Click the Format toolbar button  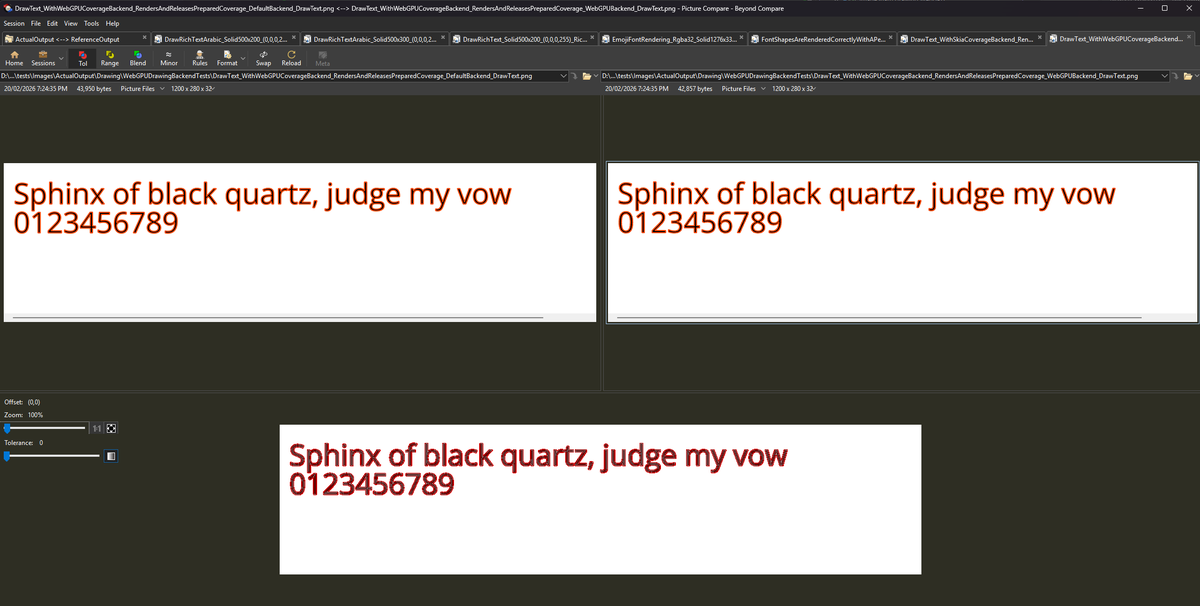pyautogui.click(x=228, y=58)
